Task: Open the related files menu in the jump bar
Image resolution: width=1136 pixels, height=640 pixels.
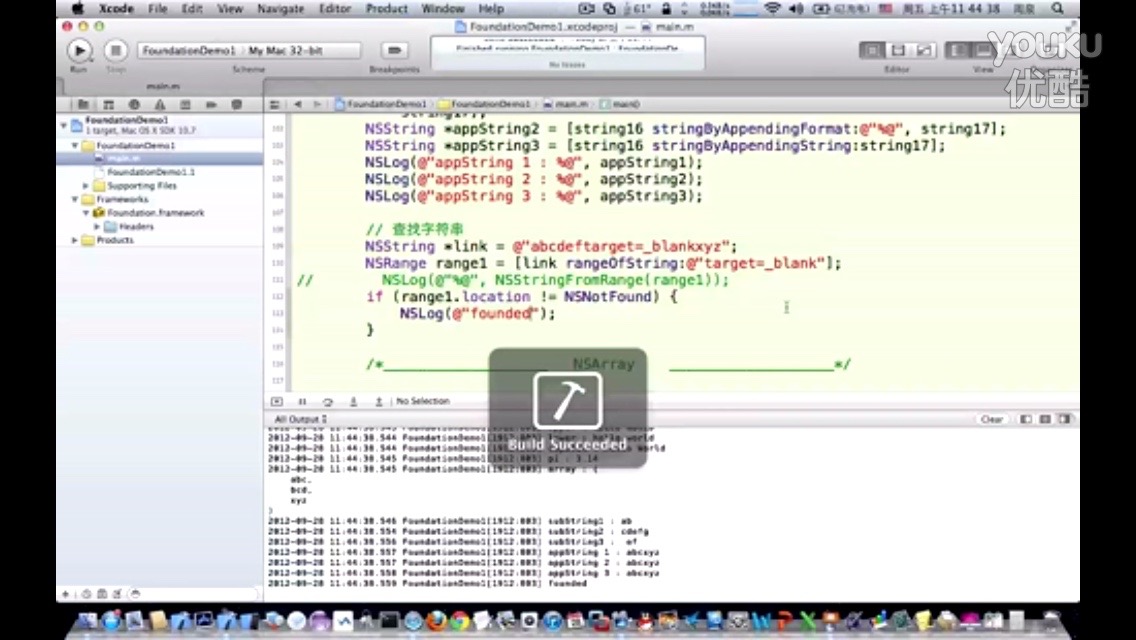Action: coord(275,104)
